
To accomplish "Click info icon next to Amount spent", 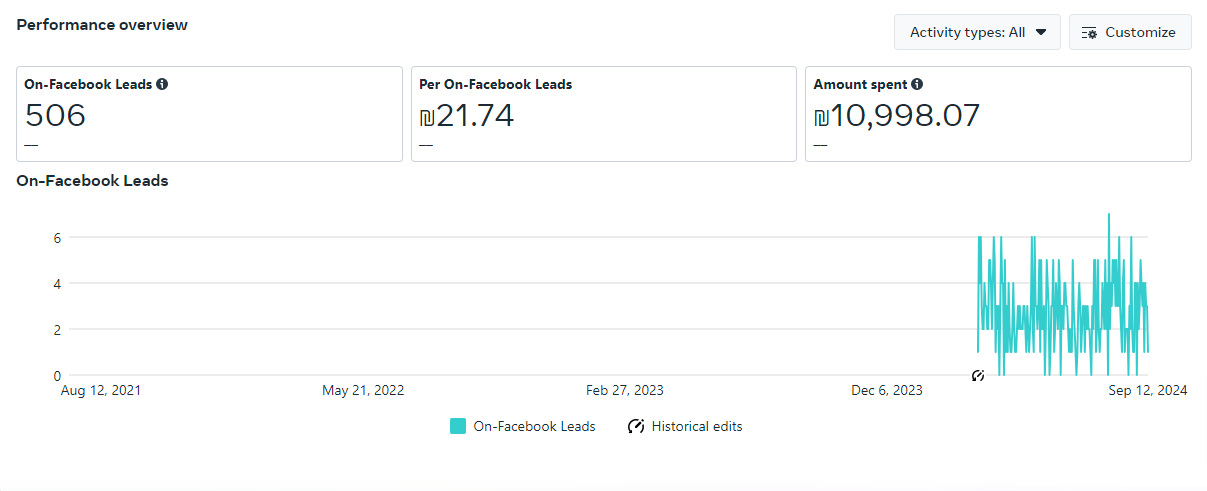I will click(917, 85).
